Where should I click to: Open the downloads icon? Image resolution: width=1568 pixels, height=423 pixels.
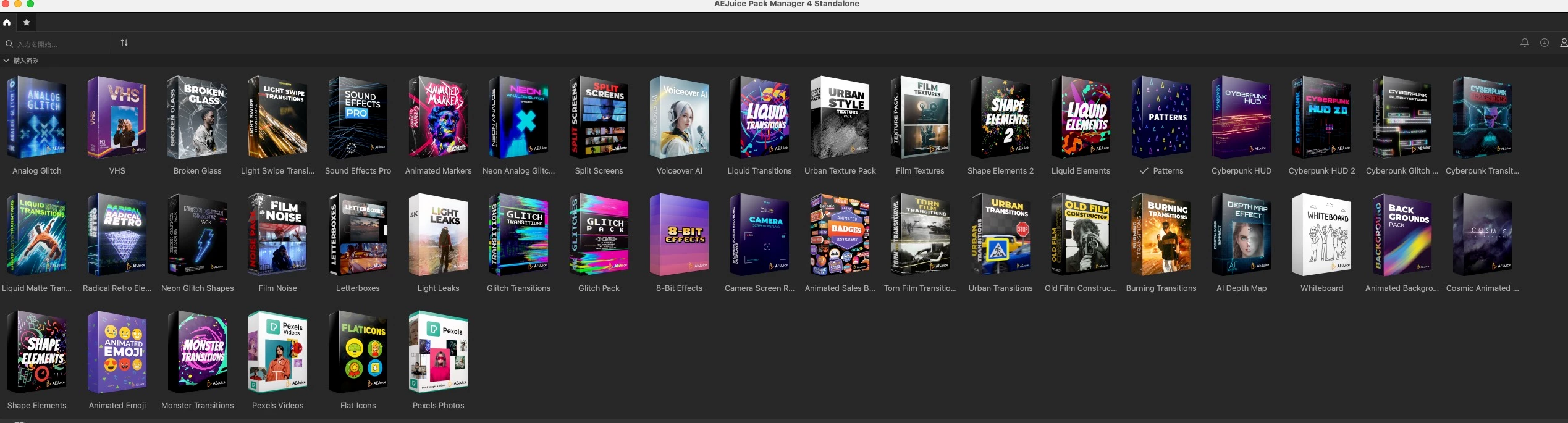tap(1545, 43)
